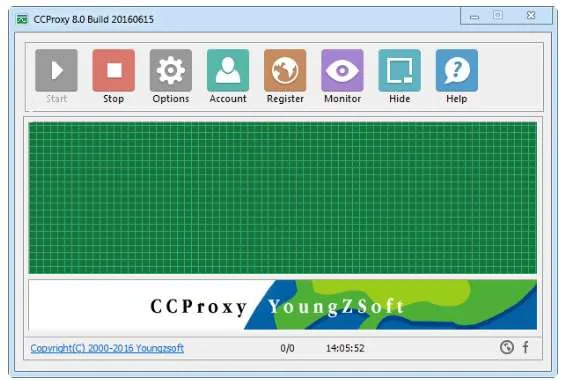Click the 0/0 connection counter
Viewport: 561px width, 380px height.
click(287, 348)
